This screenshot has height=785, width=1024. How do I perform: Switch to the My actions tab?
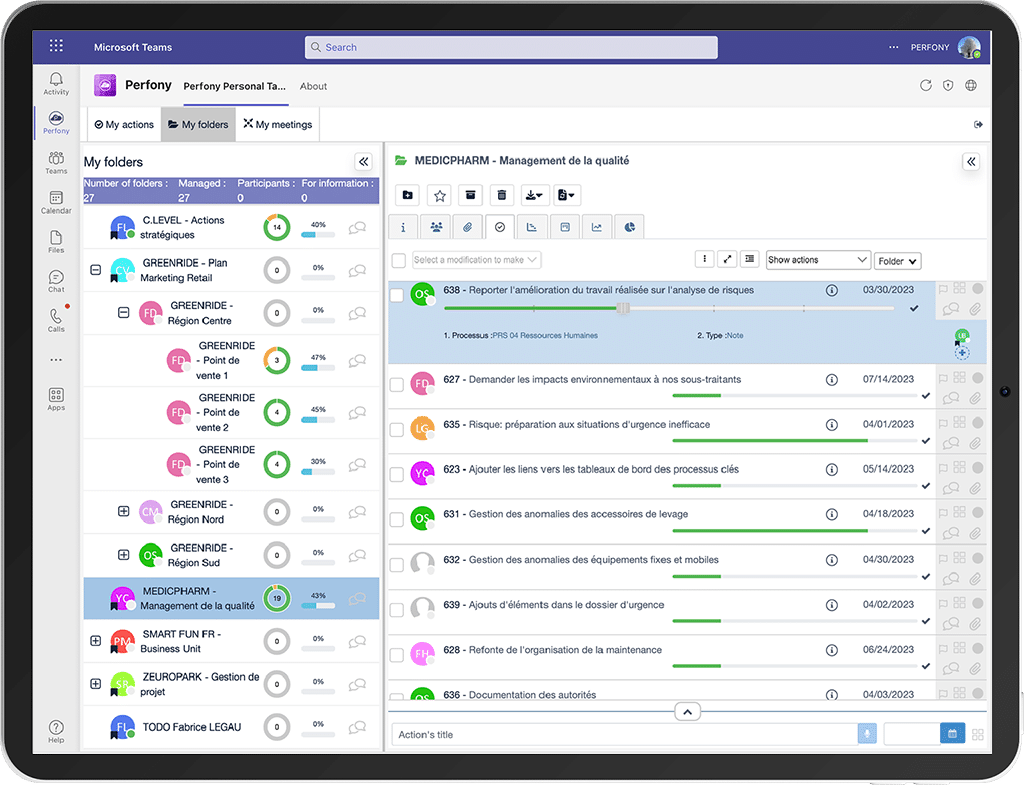click(x=124, y=125)
